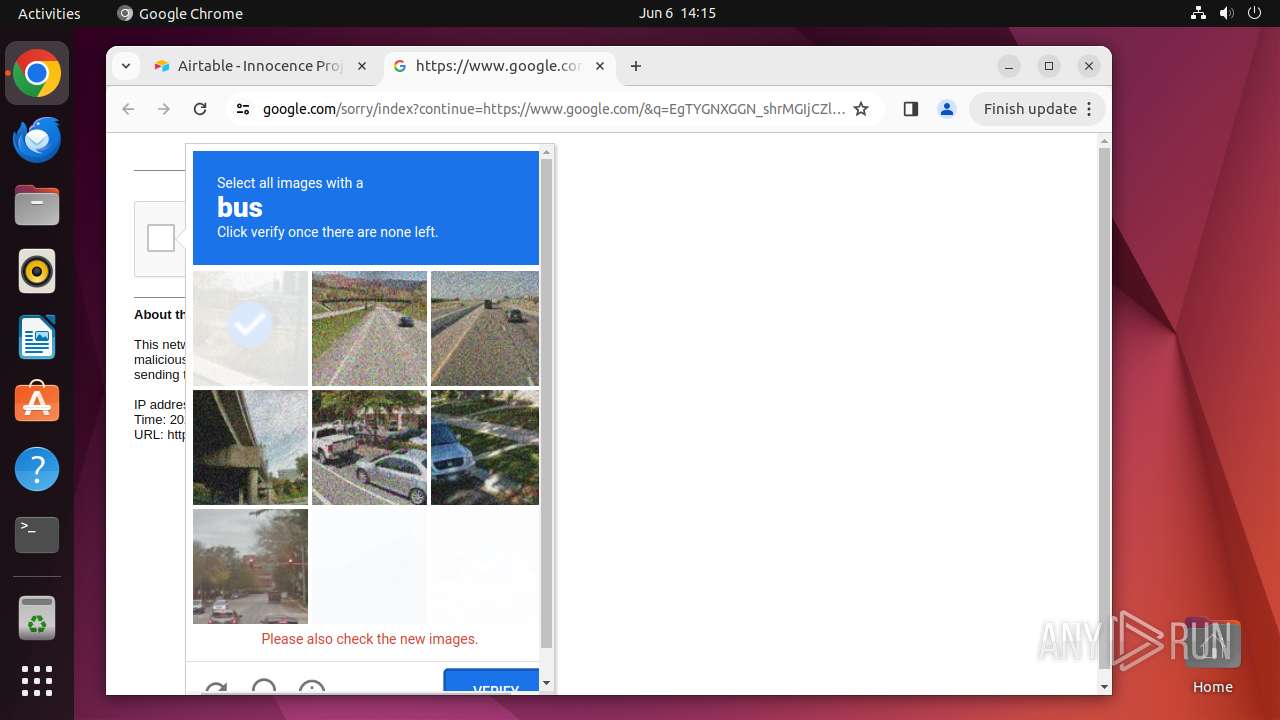Open the power tray icon
The height and width of the screenshot is (720, 1280).
pos(1254,13)
